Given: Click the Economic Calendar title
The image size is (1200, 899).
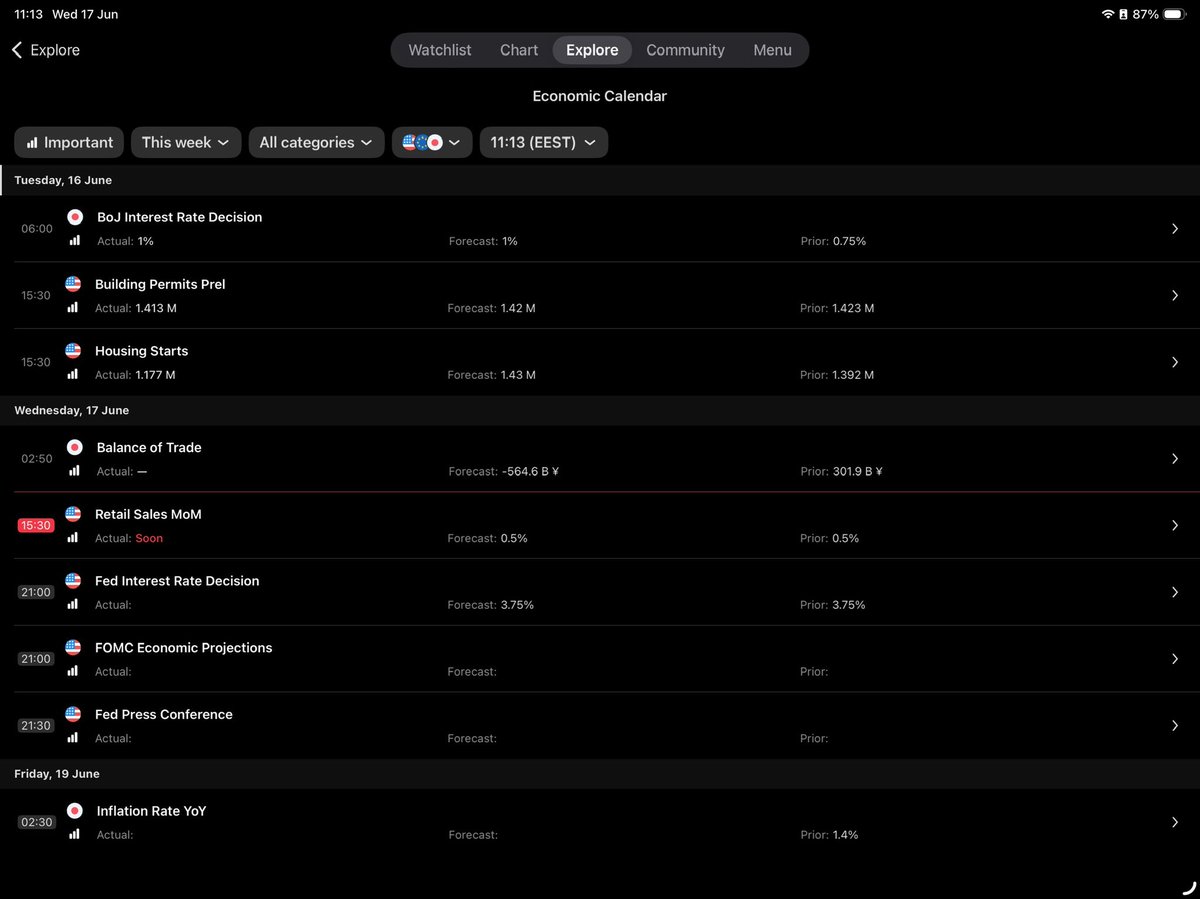Looking at the screenshot, I should 600,96.
